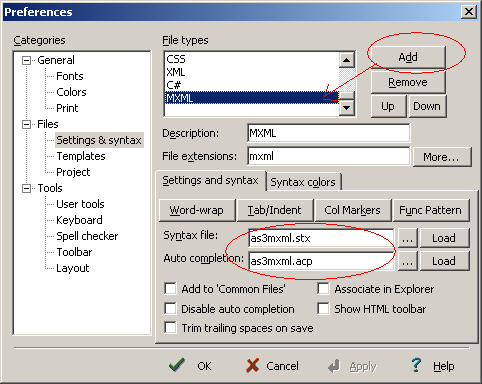Open the Func Pattern settings button
Viewport: 482px width, 384px height.
(x=431, y=210)
